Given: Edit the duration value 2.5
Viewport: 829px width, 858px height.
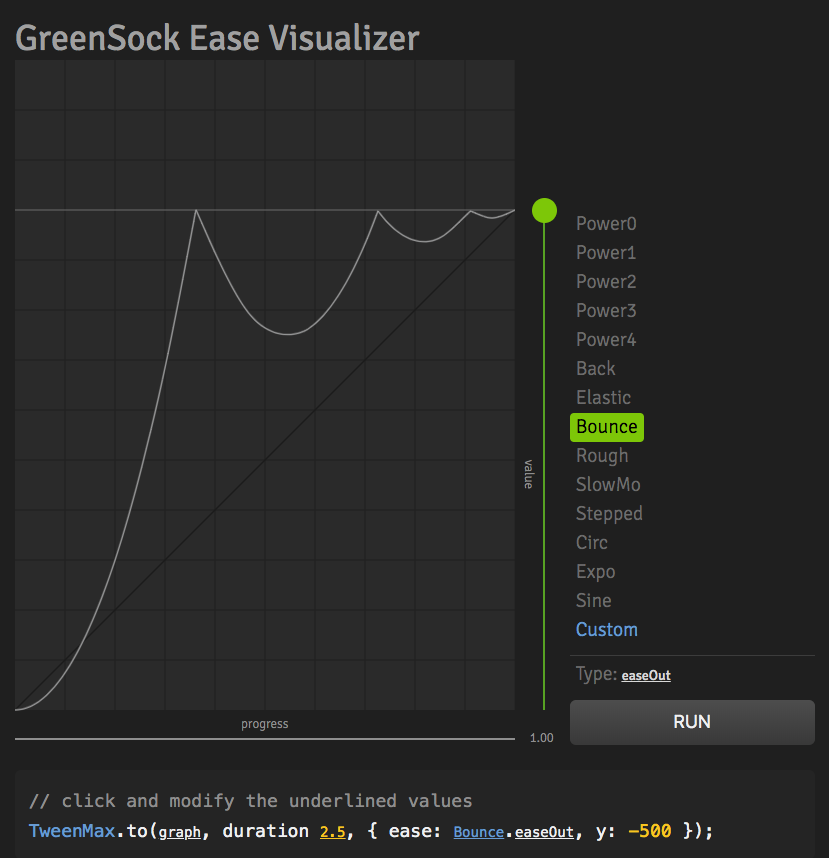Looking at the screenshot, I should [x=333, y=832].
